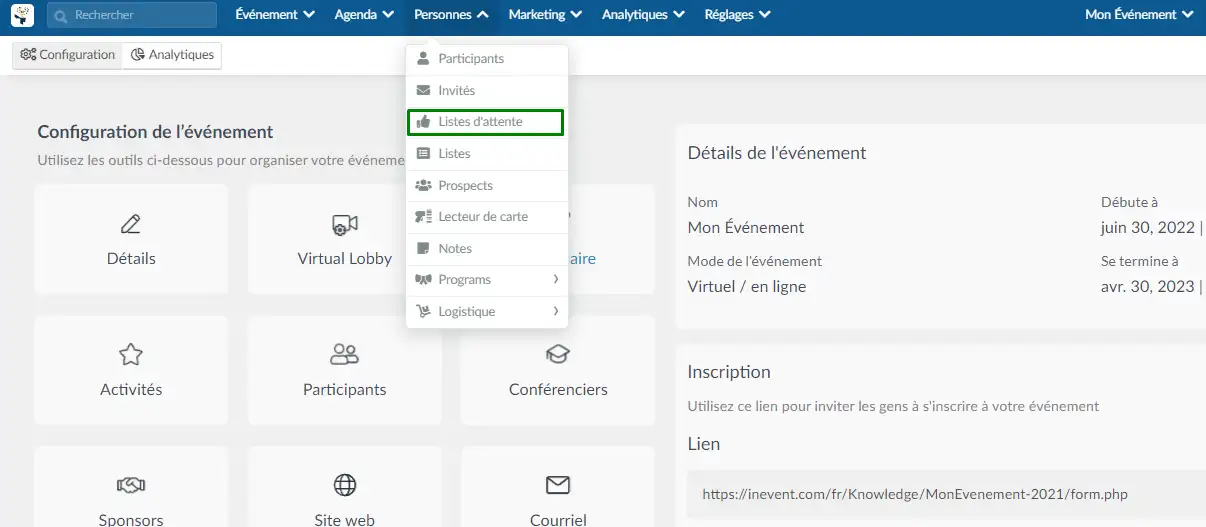Click the thumbs-up icon beside Listes d'attente
The image size is (1206, 527).
[x=423, y=122]
